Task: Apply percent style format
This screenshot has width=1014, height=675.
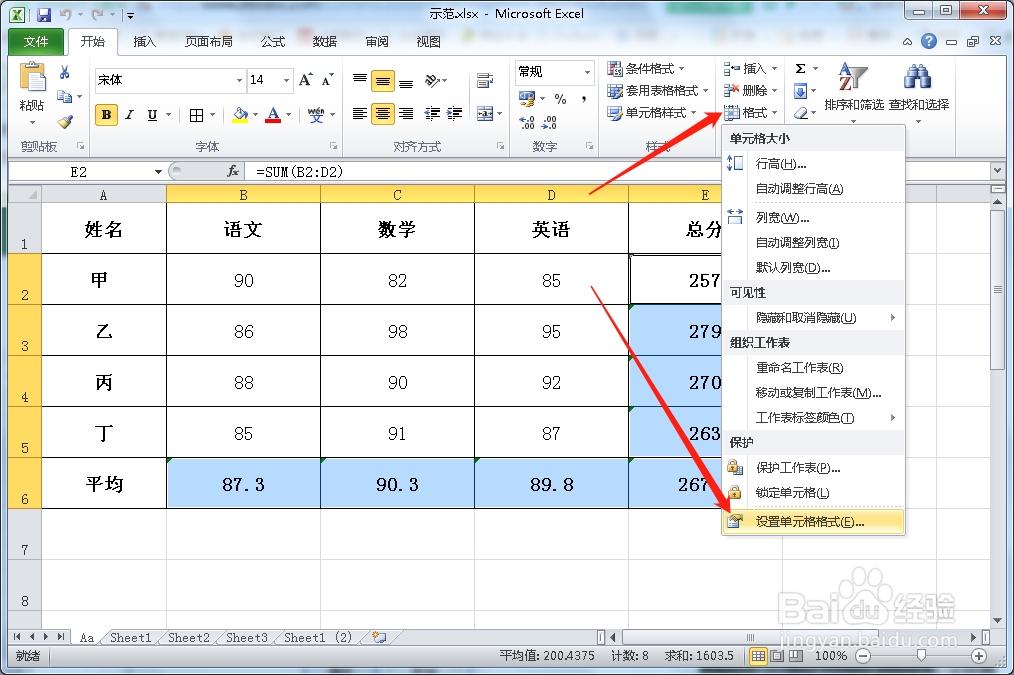Action: coord(560,99)
